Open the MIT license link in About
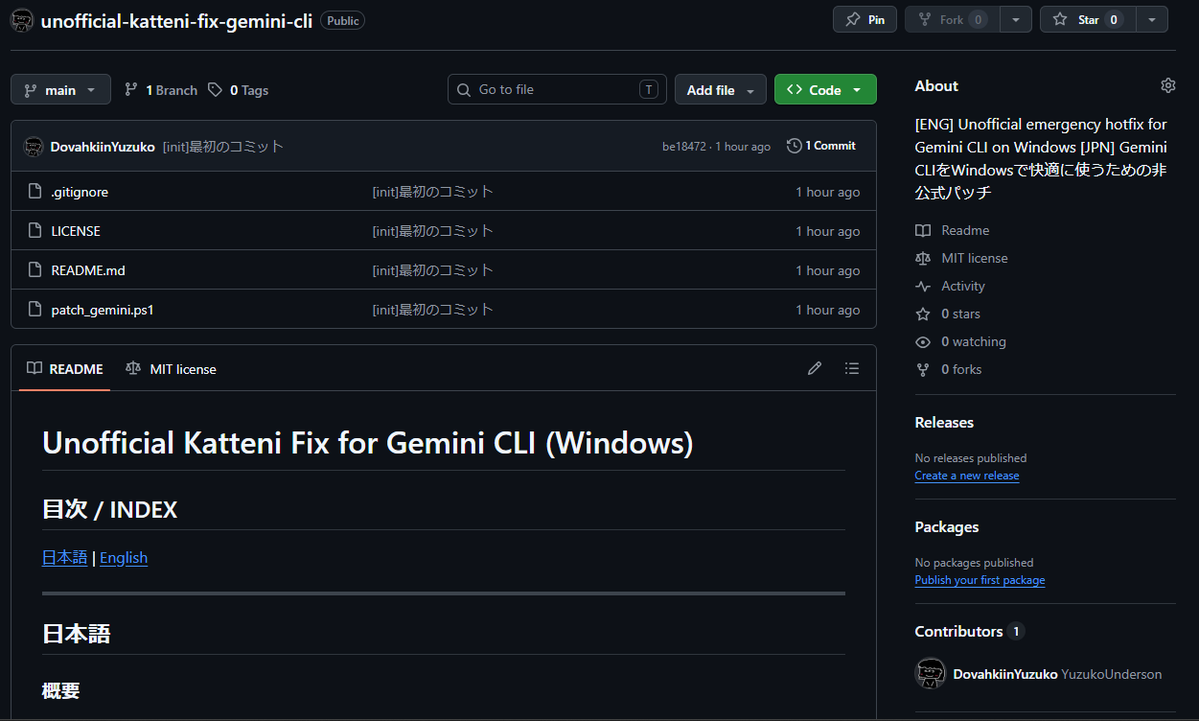The height and width of the screenshot is (721, 1199). click(974, 258)
